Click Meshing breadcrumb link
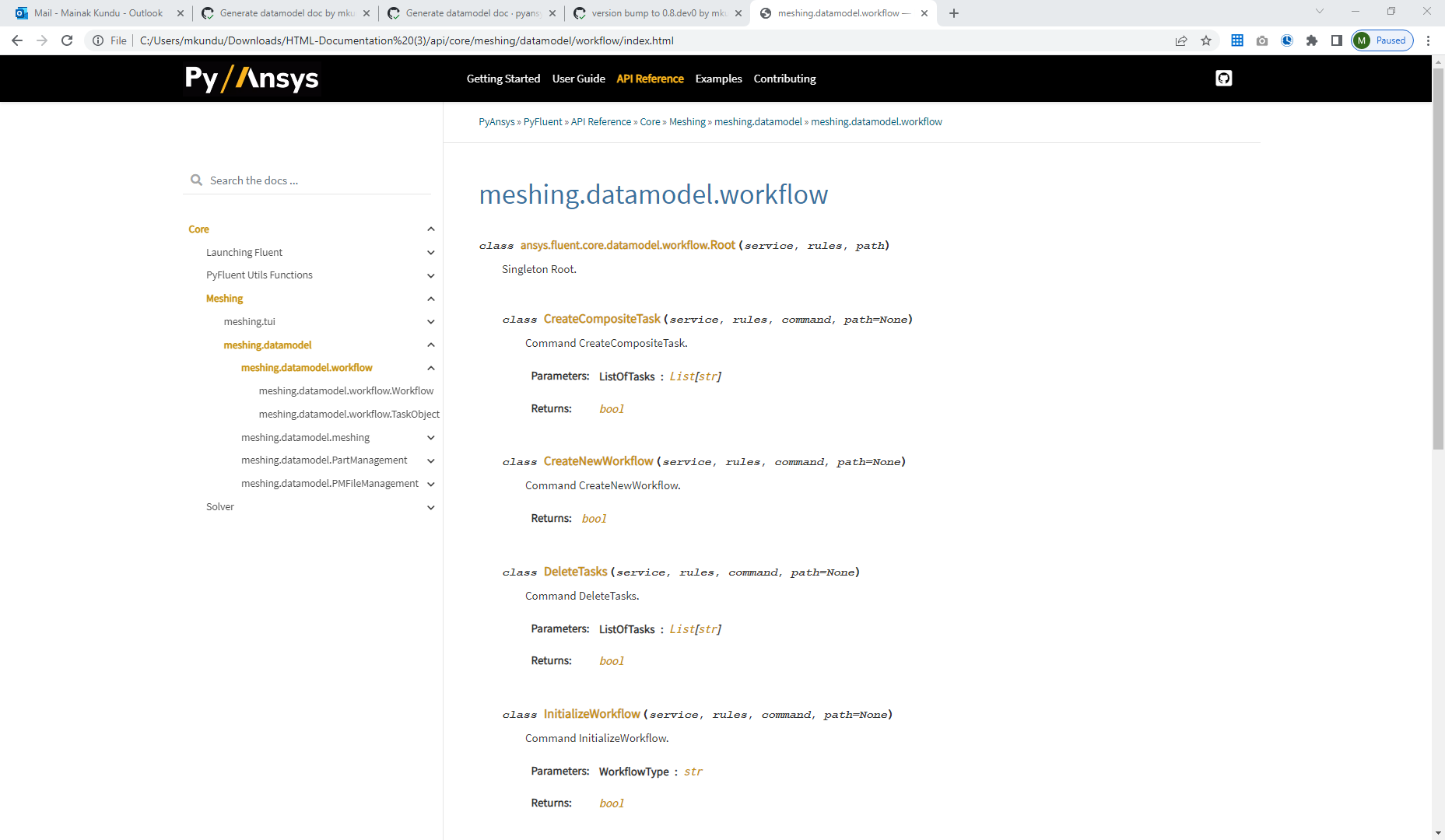The height and width of the screenshot is (840, 1445). pyautogui.click(x=687, y=122)
